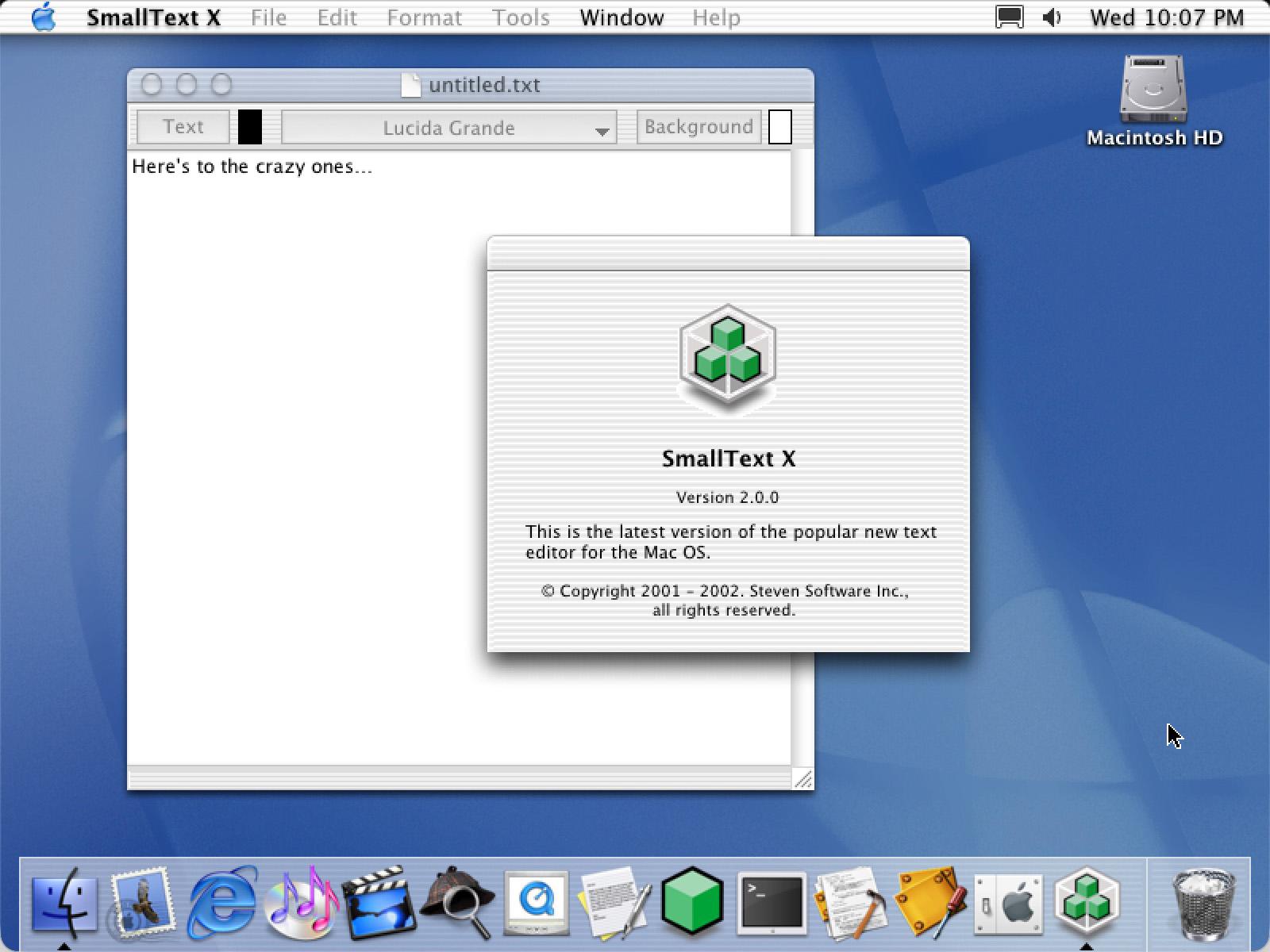Click the vertical scrollbar of untitled.txt window

coord(802,459)
